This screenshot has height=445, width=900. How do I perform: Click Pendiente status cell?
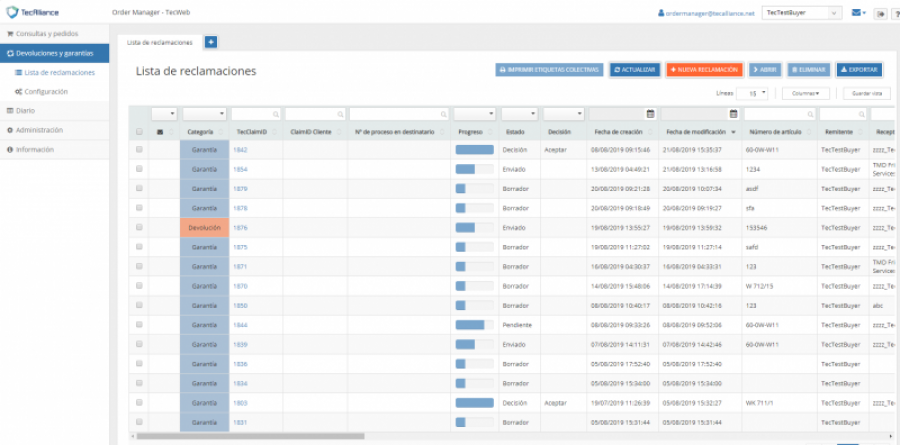click(517, 325)
